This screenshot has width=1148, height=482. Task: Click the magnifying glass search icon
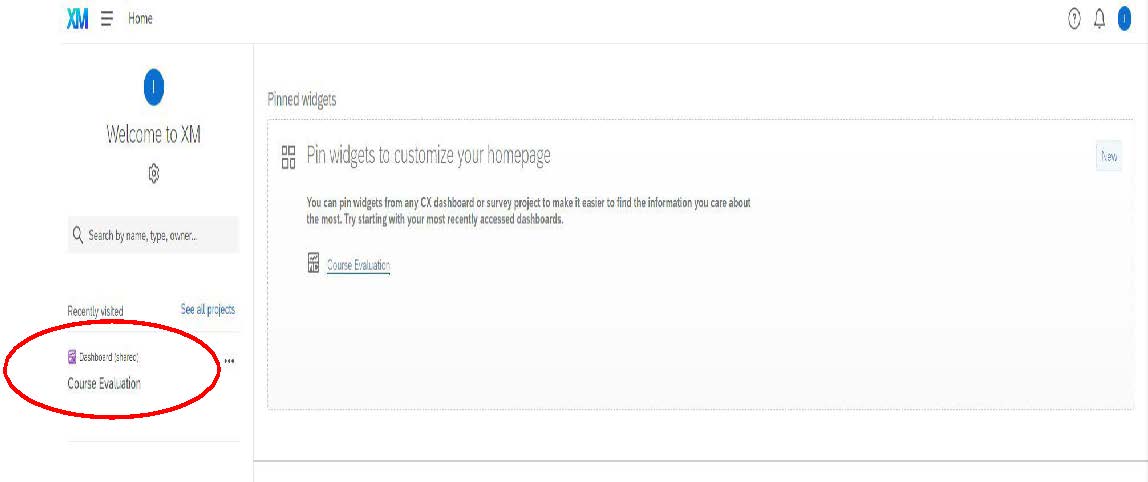(77, 235)
